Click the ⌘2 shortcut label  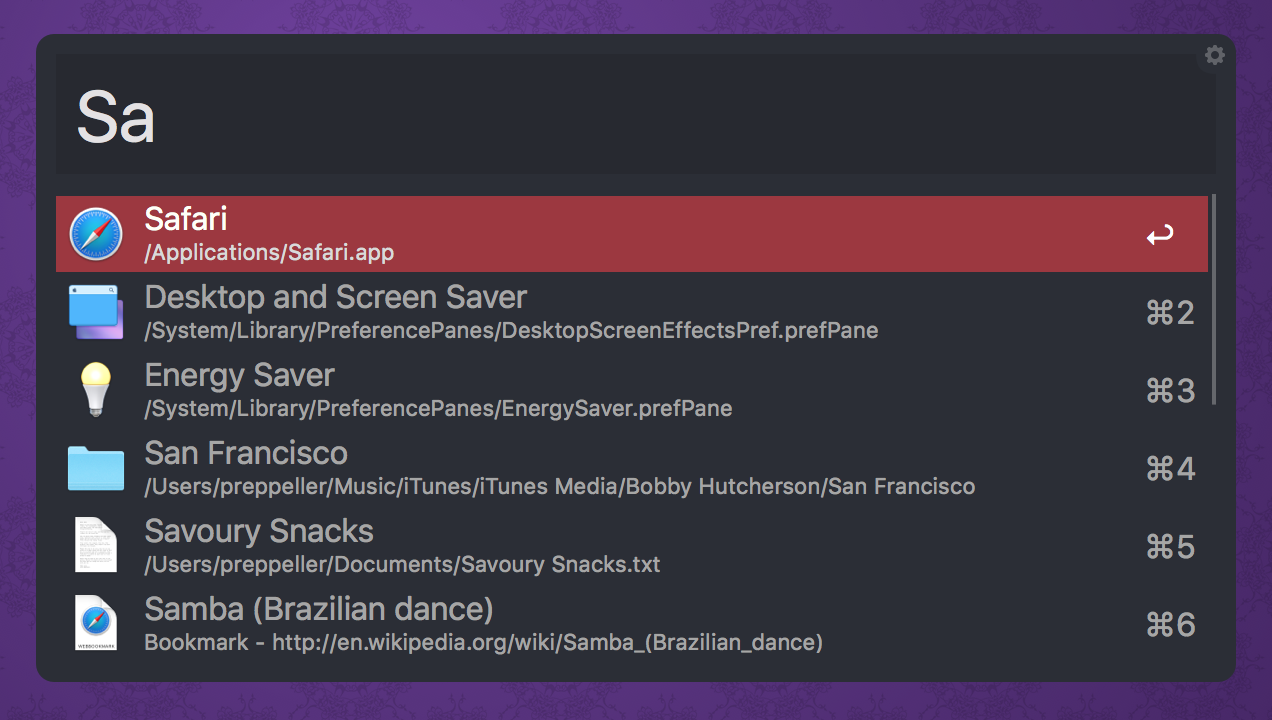point(1170,313)
